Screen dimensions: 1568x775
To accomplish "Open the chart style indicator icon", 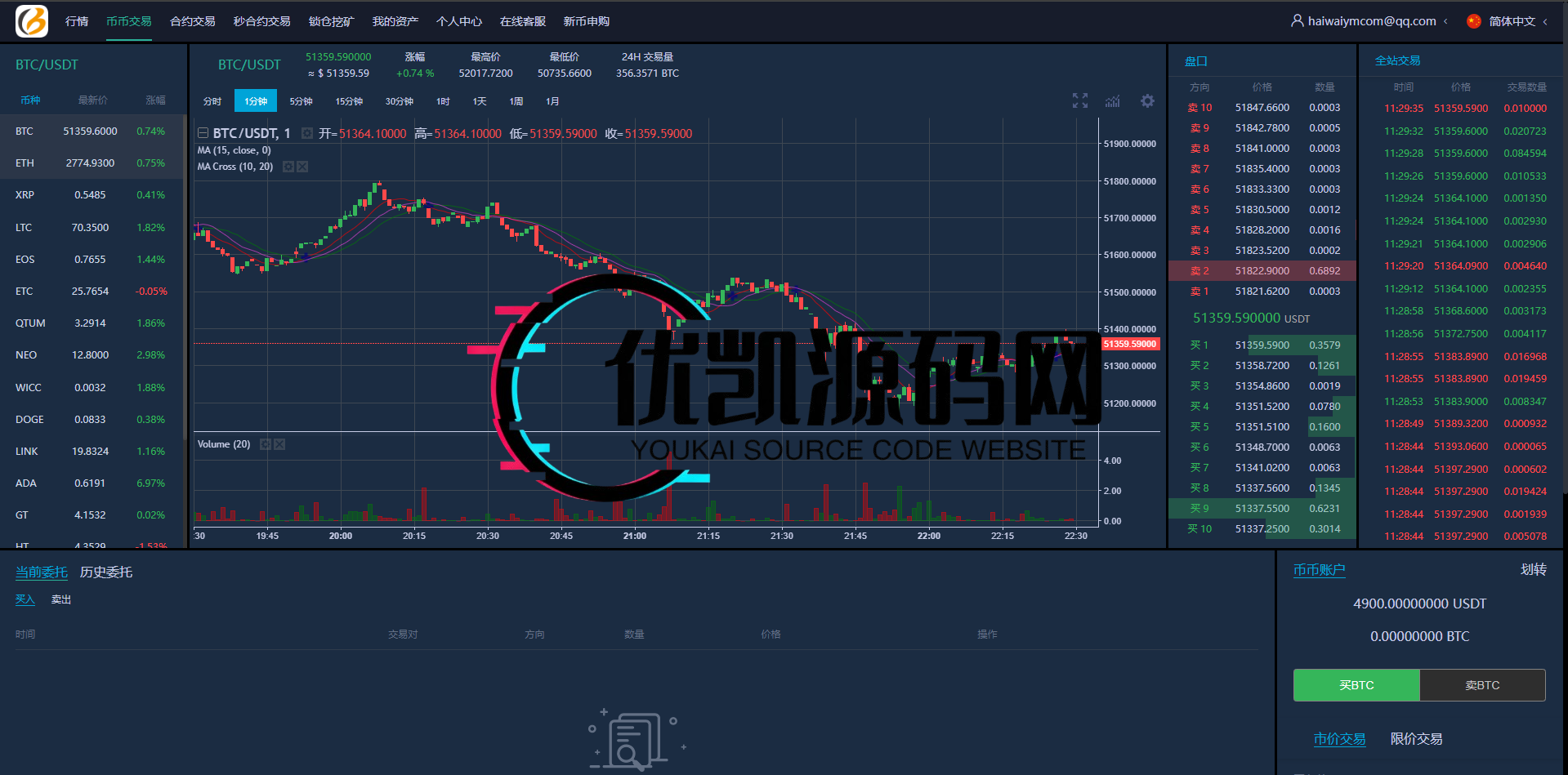I will coord(1112,100).
